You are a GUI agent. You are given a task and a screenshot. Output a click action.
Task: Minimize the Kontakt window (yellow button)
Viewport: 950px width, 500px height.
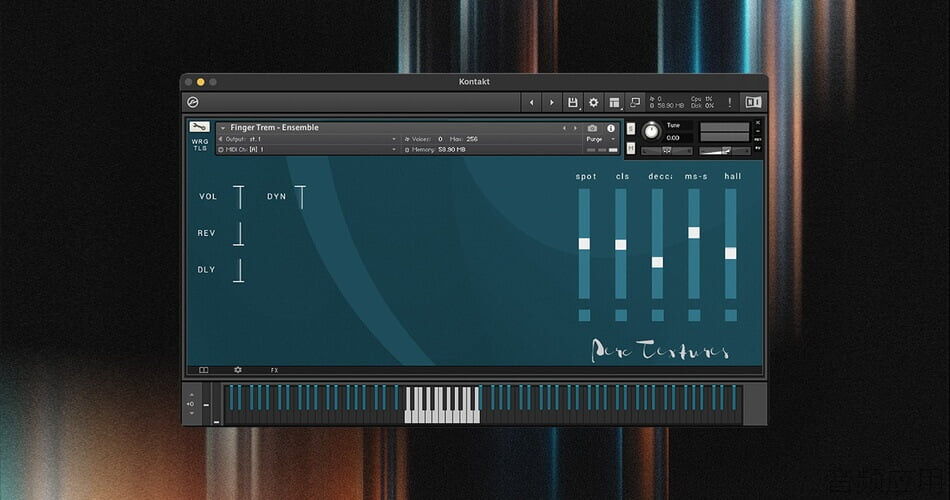pos(201,82)
